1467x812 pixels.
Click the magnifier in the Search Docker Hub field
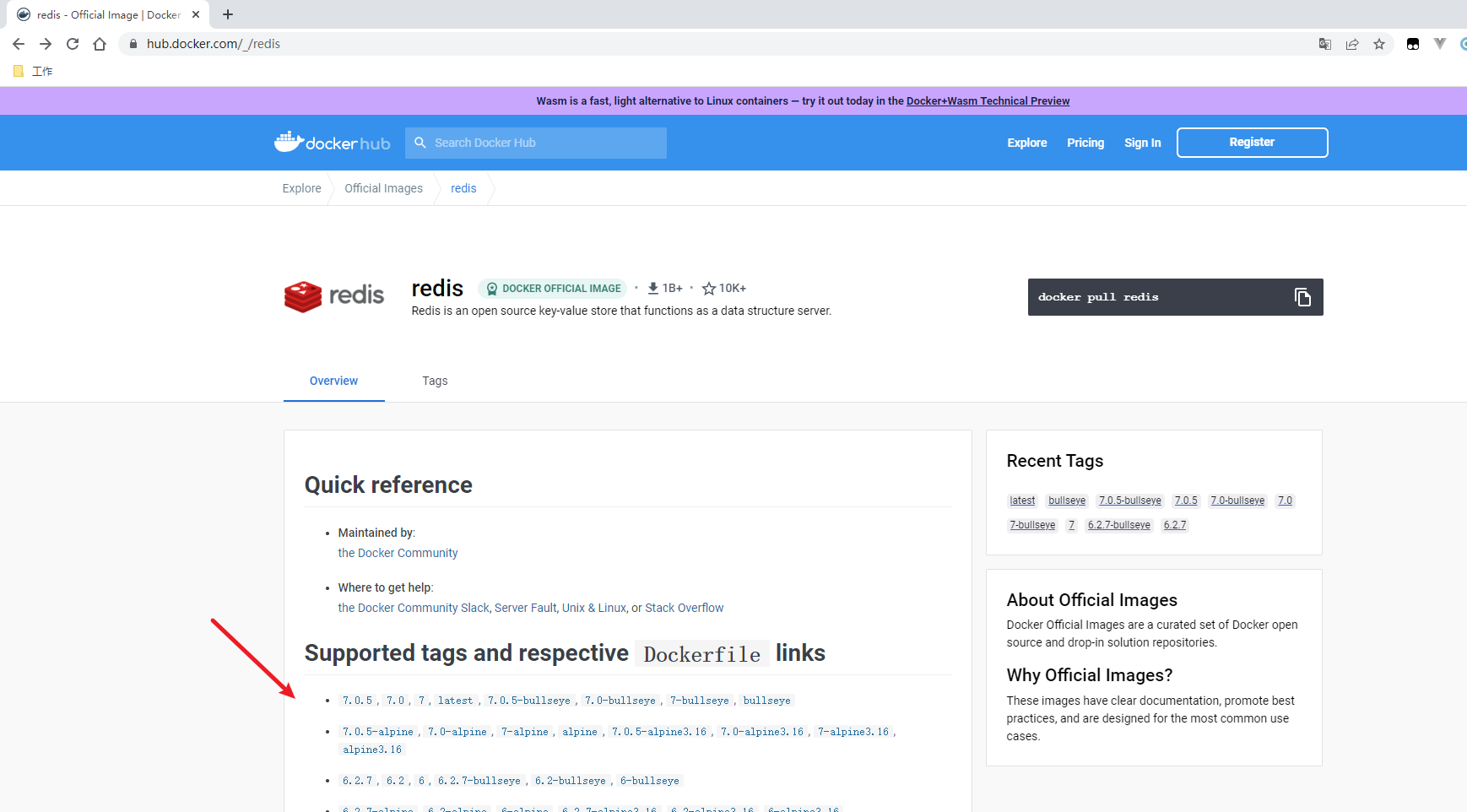click(421, 143)
